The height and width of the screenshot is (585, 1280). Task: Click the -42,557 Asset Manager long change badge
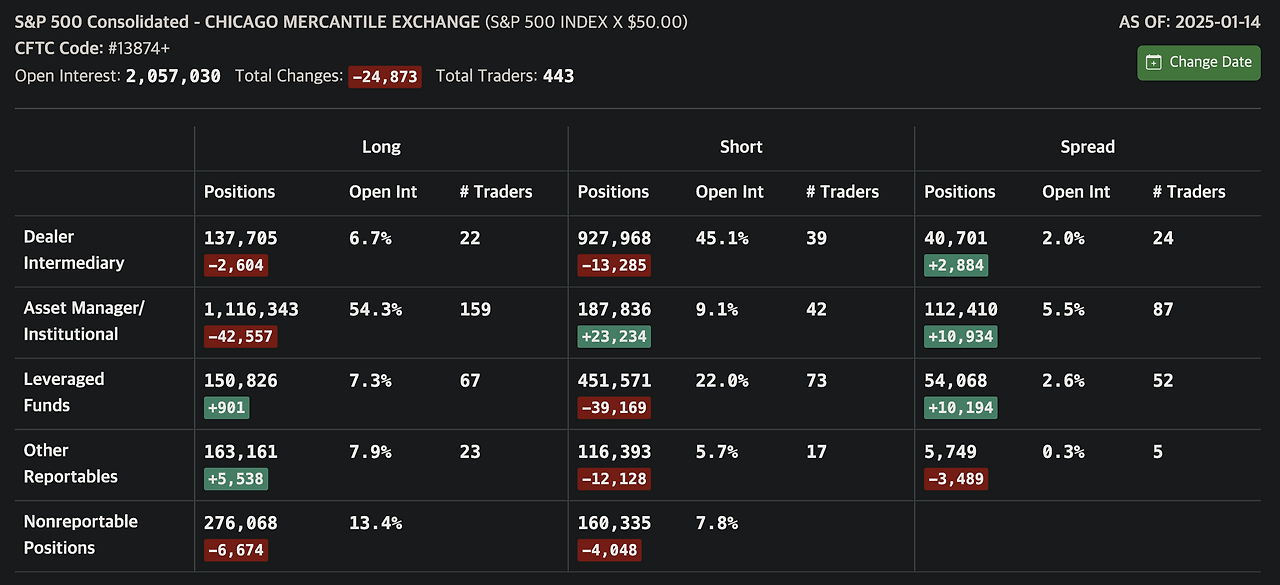click(x=240, y=337)
